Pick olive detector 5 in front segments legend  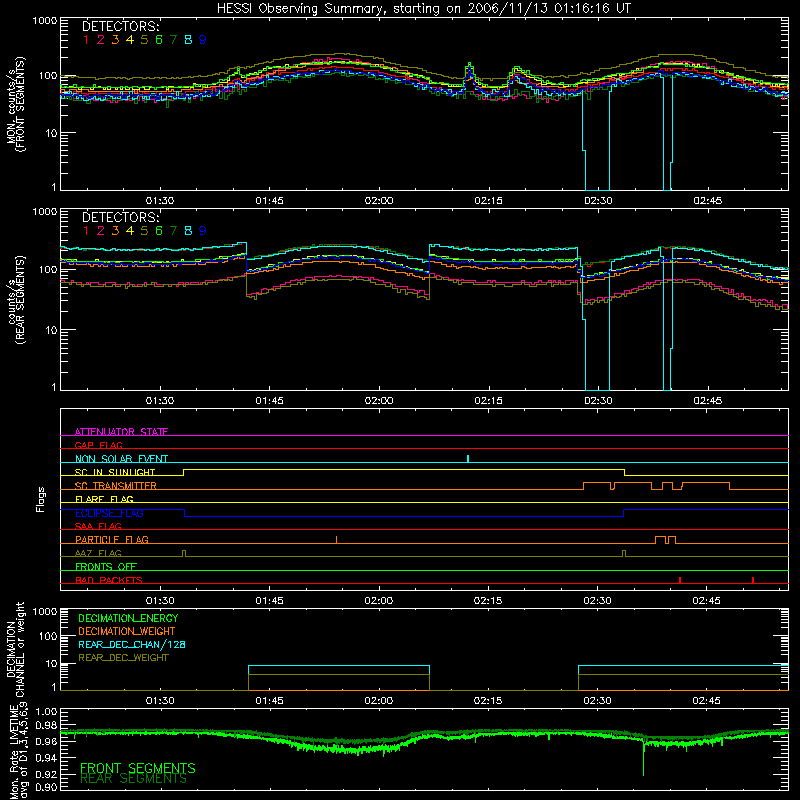pos(144,40)
